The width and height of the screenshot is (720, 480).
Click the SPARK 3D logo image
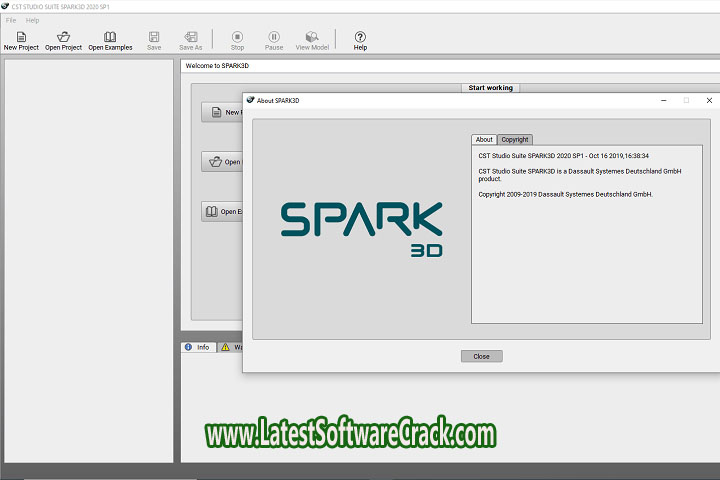(362, 229)
